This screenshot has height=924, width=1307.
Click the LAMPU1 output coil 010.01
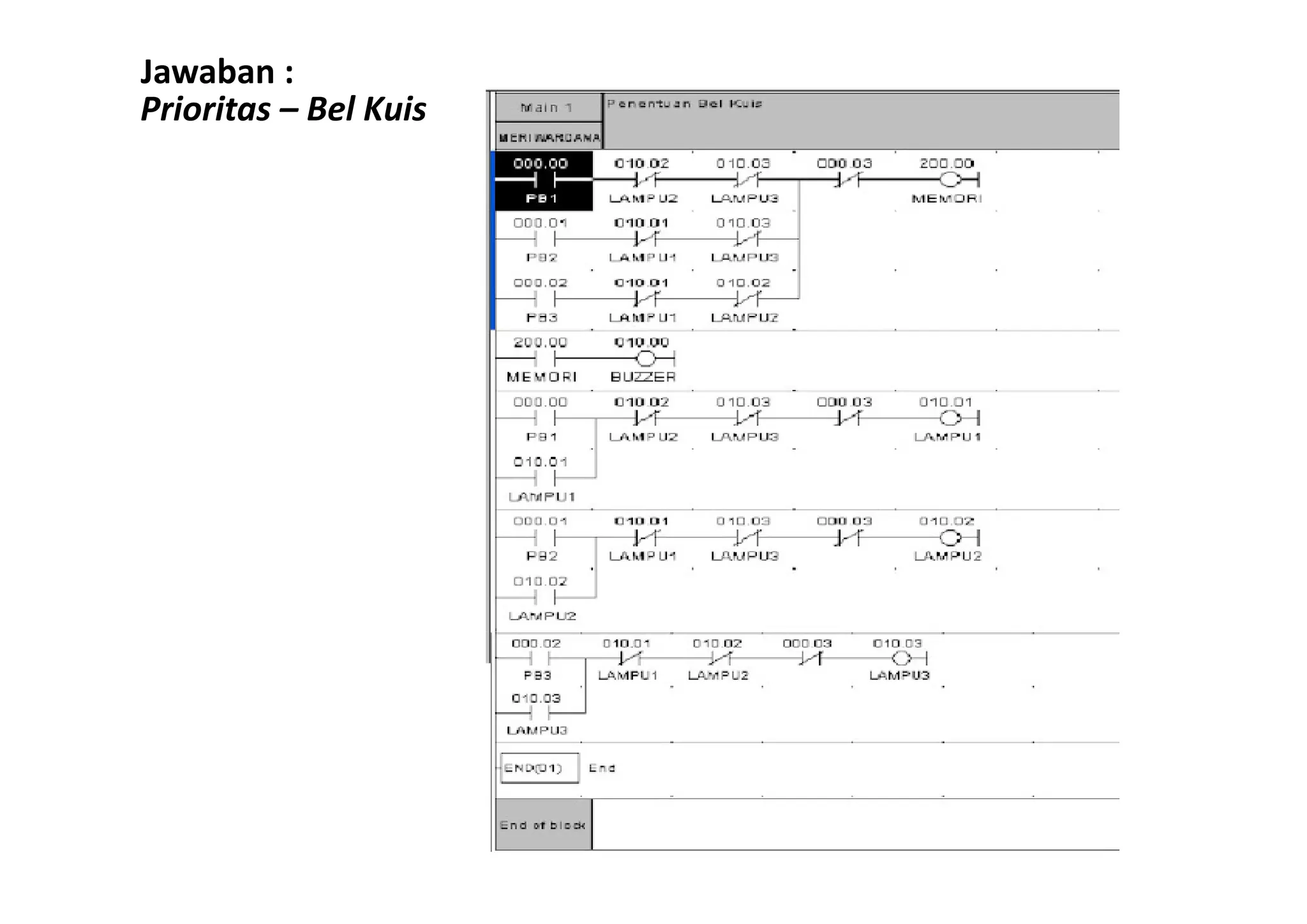coord(950,419)
